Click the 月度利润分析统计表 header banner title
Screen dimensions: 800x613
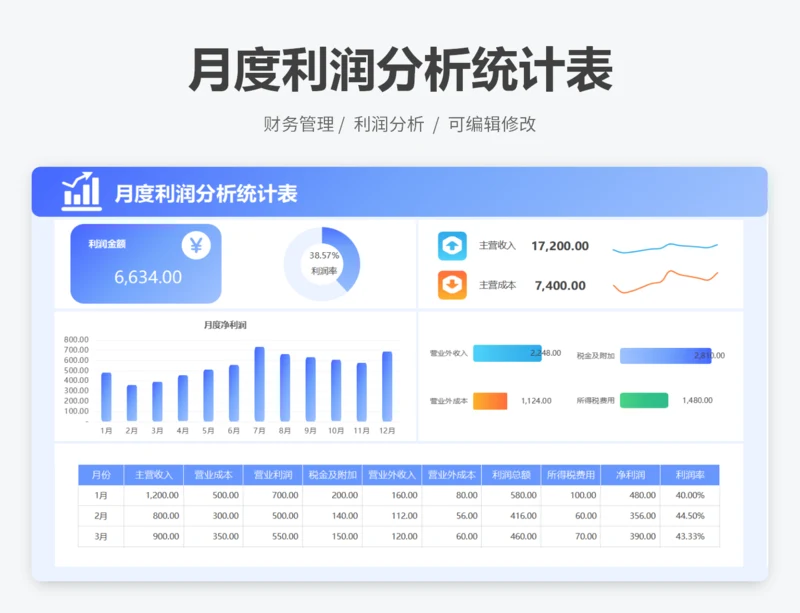pyautogui.click(x=206, y=194)
